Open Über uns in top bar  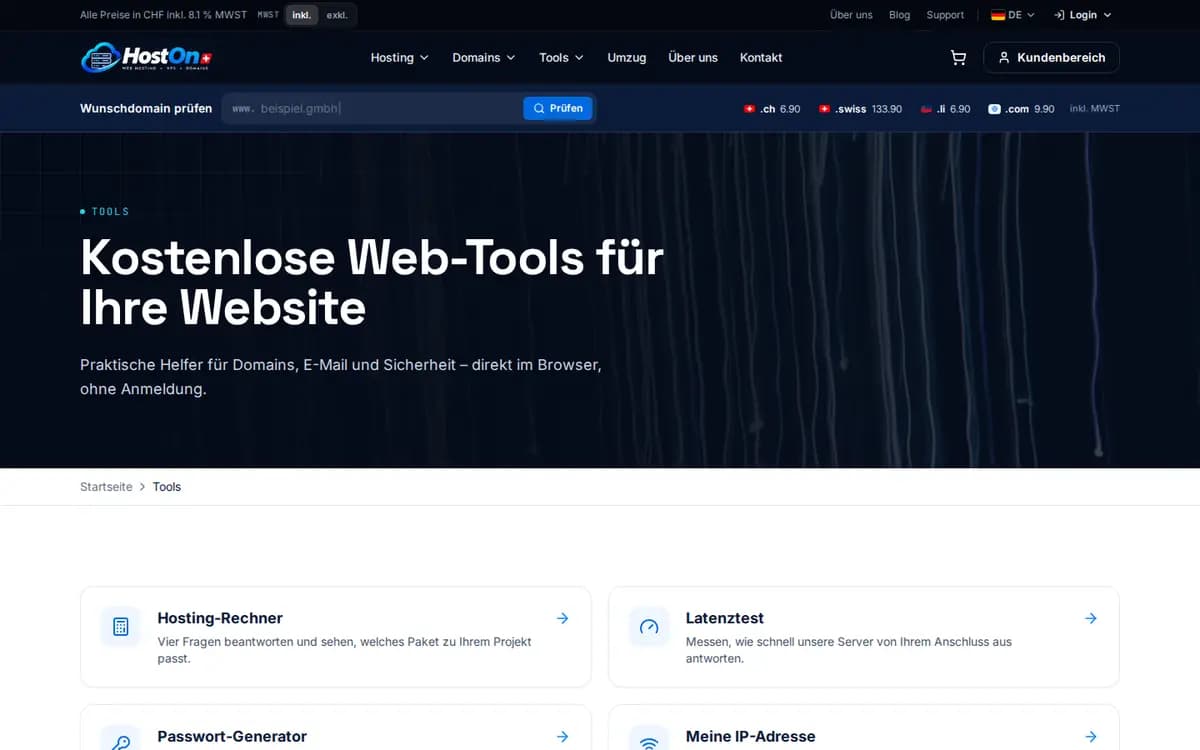coord(851,15)
